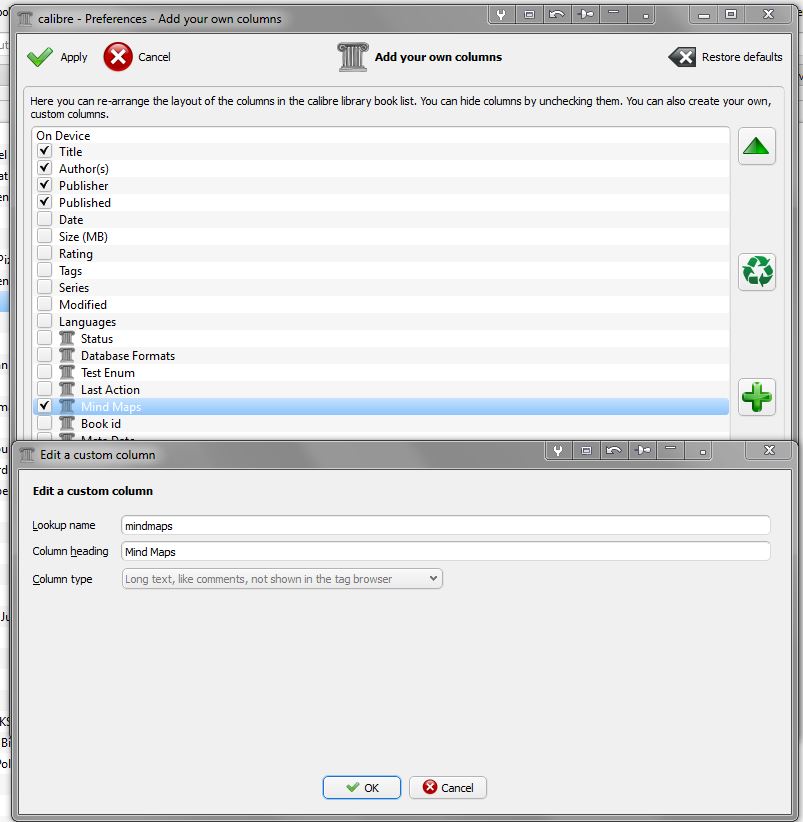The height and width of the screenshot is (822, 803).
Task: Uncheck the Mind Maps column checkbox
Action: (x=45, y=406)
